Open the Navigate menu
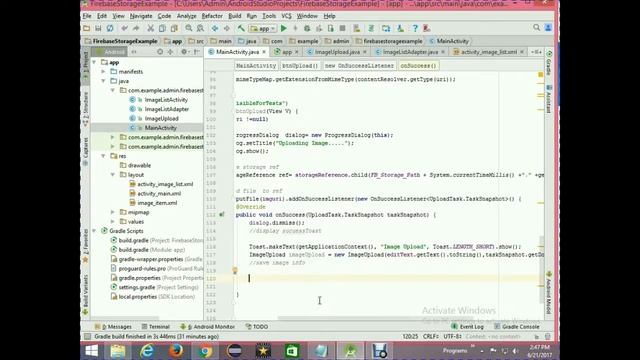The image size is (640, 360). tap(141, 16)
